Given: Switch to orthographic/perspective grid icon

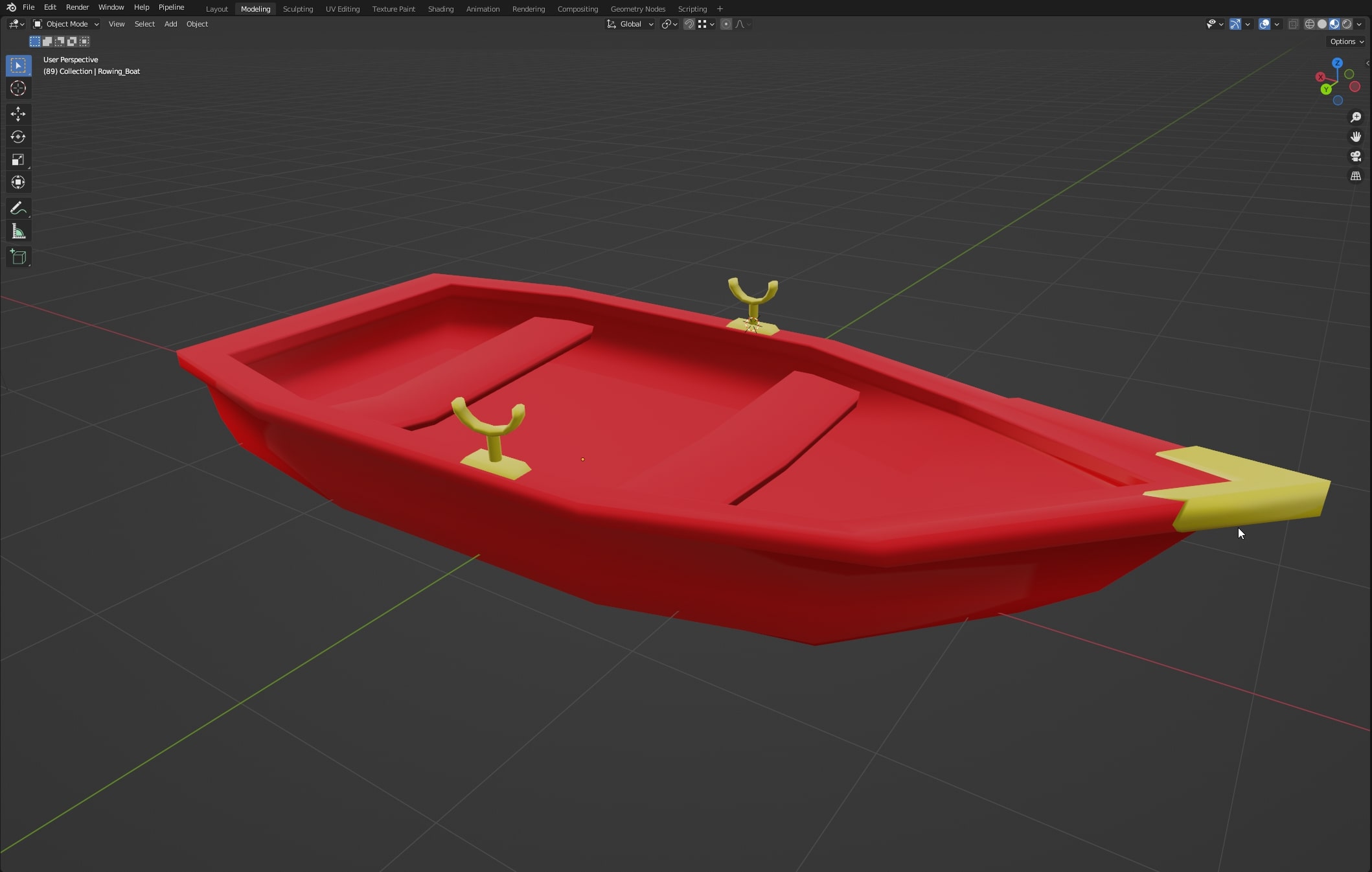Looking at the screenshot, I should click(x=1355, y=176).
